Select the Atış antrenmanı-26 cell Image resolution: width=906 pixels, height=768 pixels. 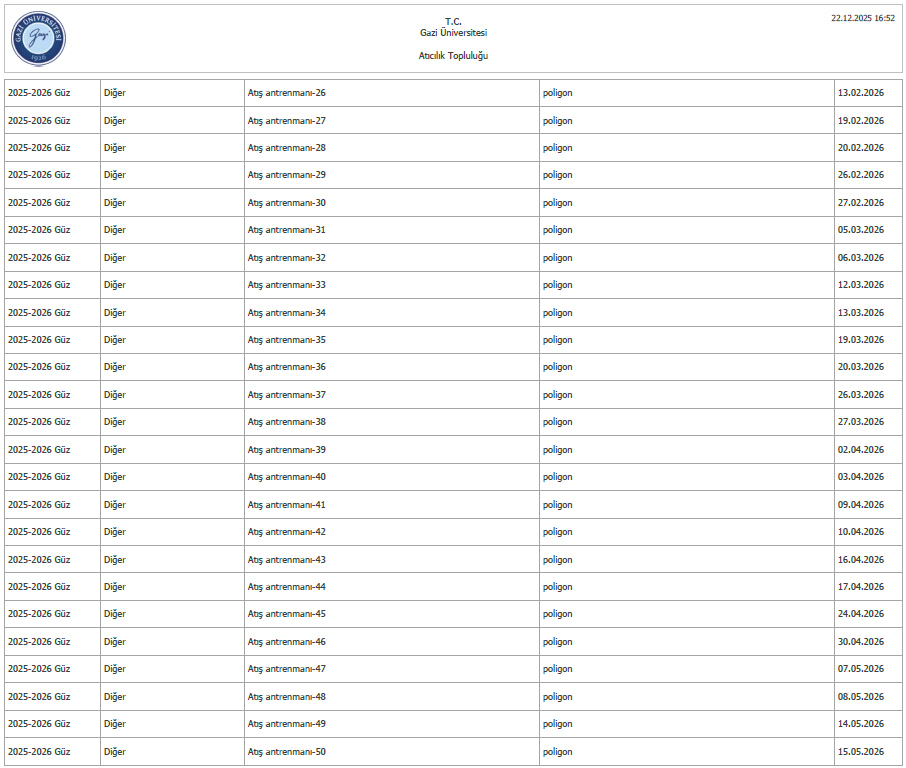(x=287, y=93)
